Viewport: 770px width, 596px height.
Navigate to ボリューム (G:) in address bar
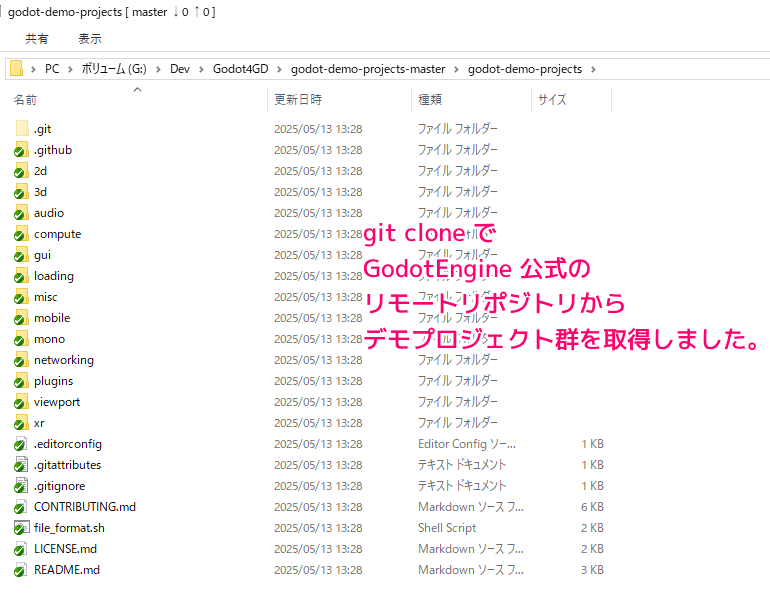114,69
